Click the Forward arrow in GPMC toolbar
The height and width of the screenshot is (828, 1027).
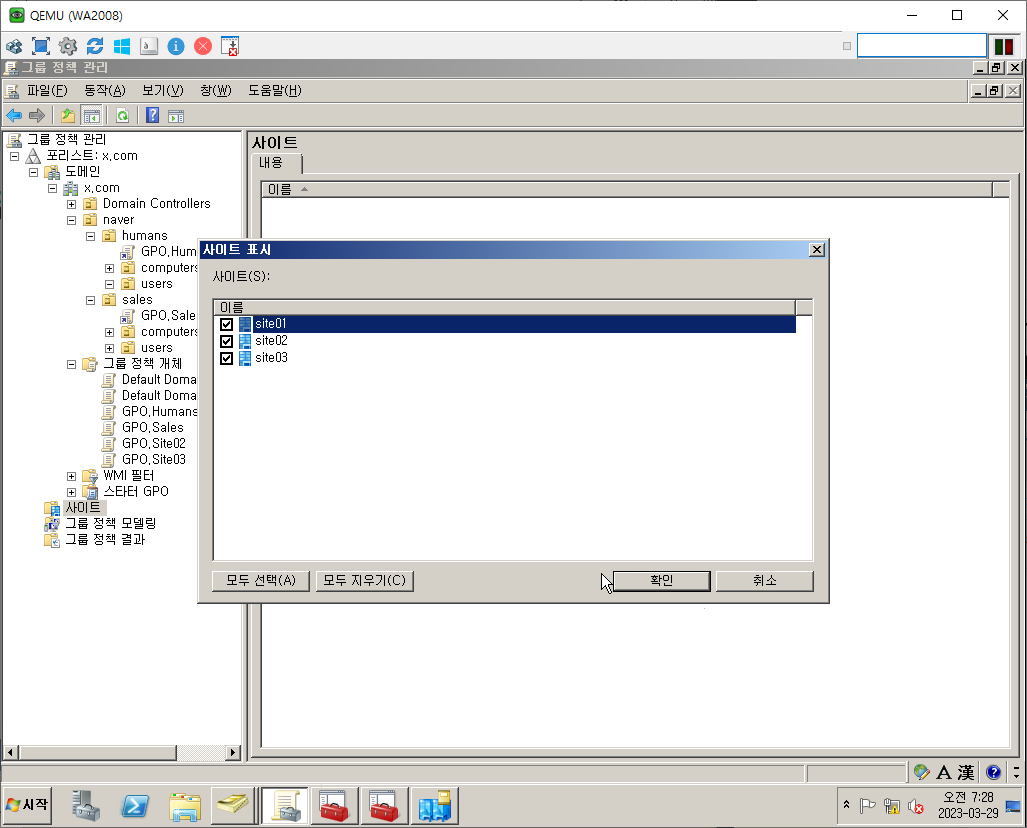coord(37,116)
